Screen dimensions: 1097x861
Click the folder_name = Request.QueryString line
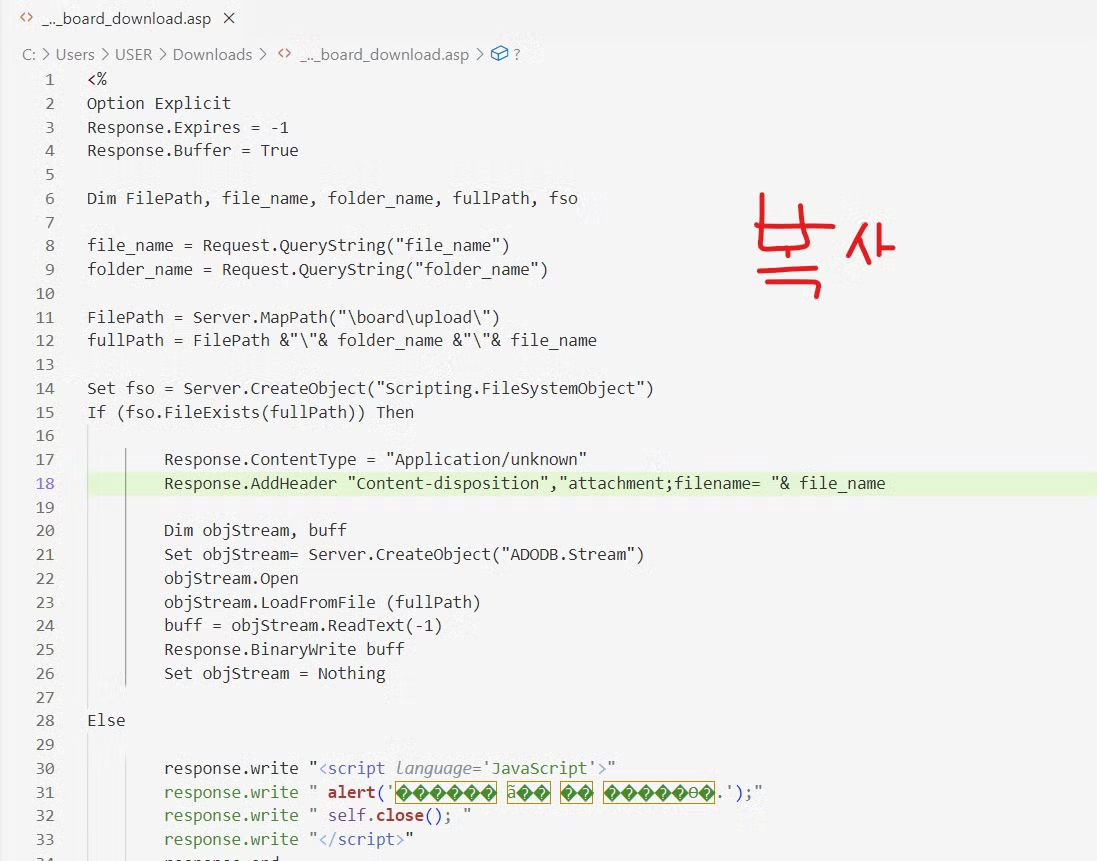[x=318, y=269]
